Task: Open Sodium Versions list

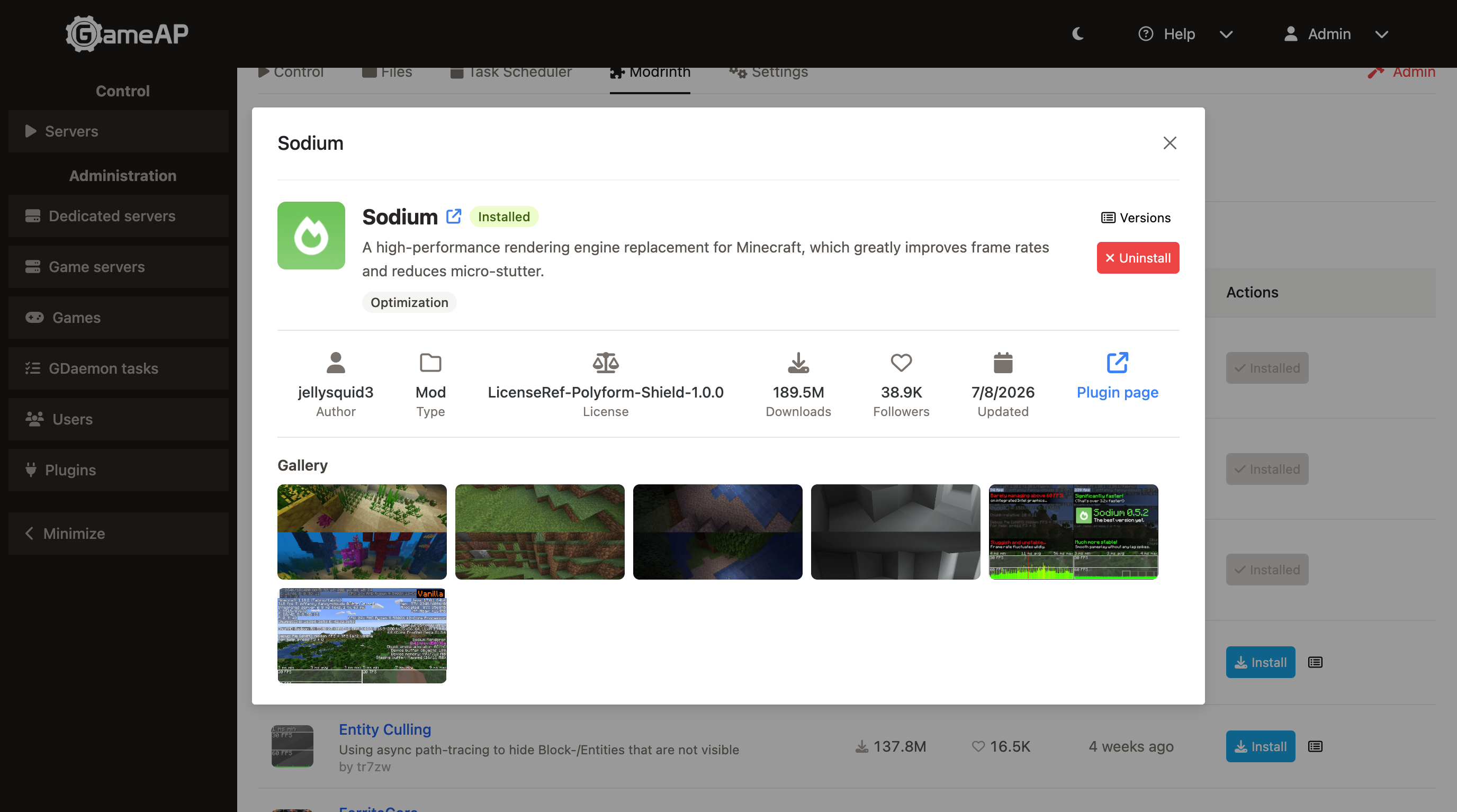Action: tap(1136, 218)
